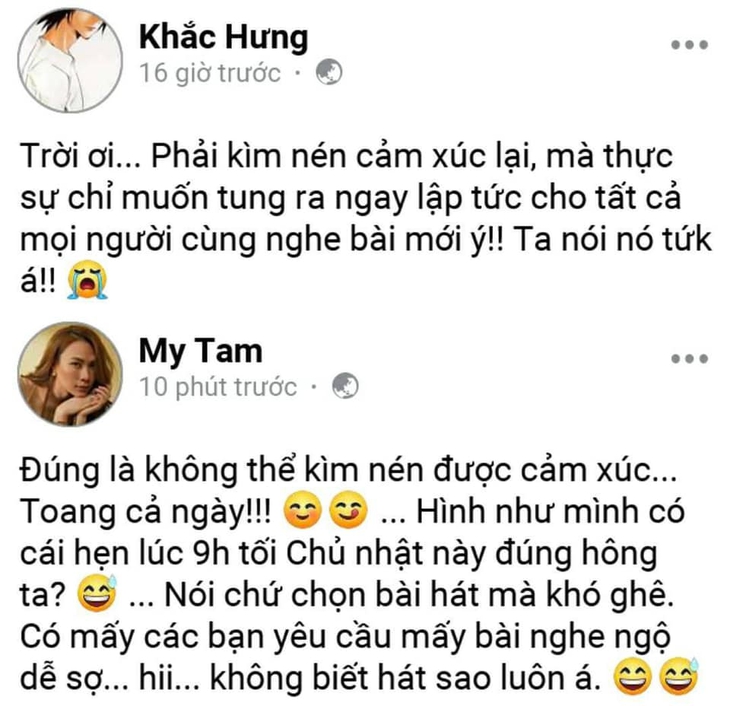The width and height of the screenshot is (730, 706).
Task: Visit the Khắc Hưng profile name link
Action: click(x=223, y=37)
